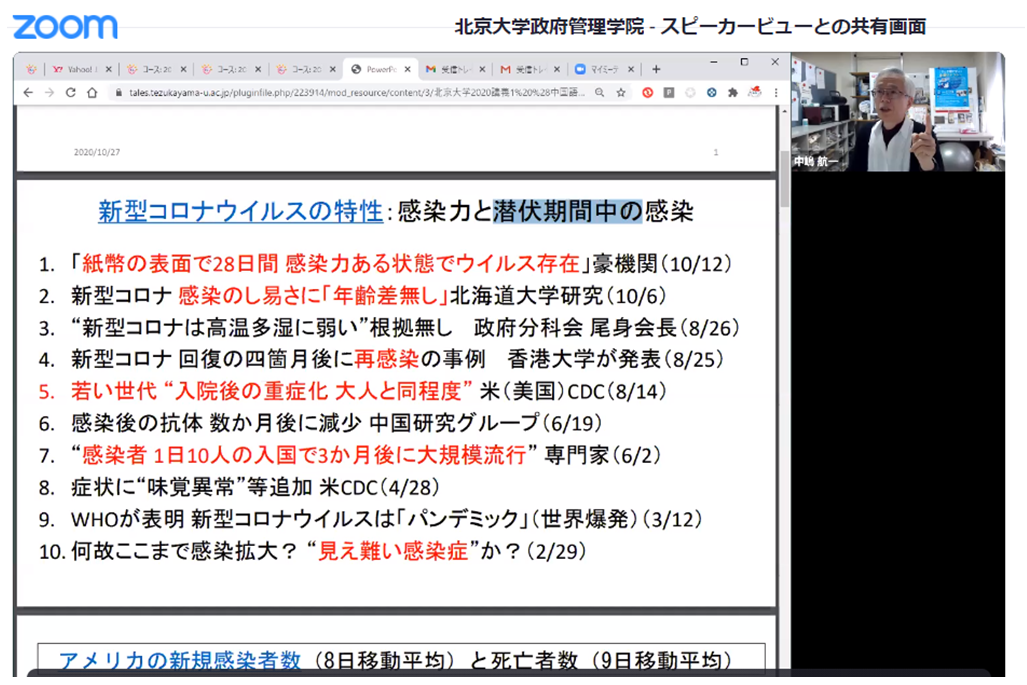Open a new tab with the plus button
This screenshot has width=1027, height=685.
coord(656,69)
